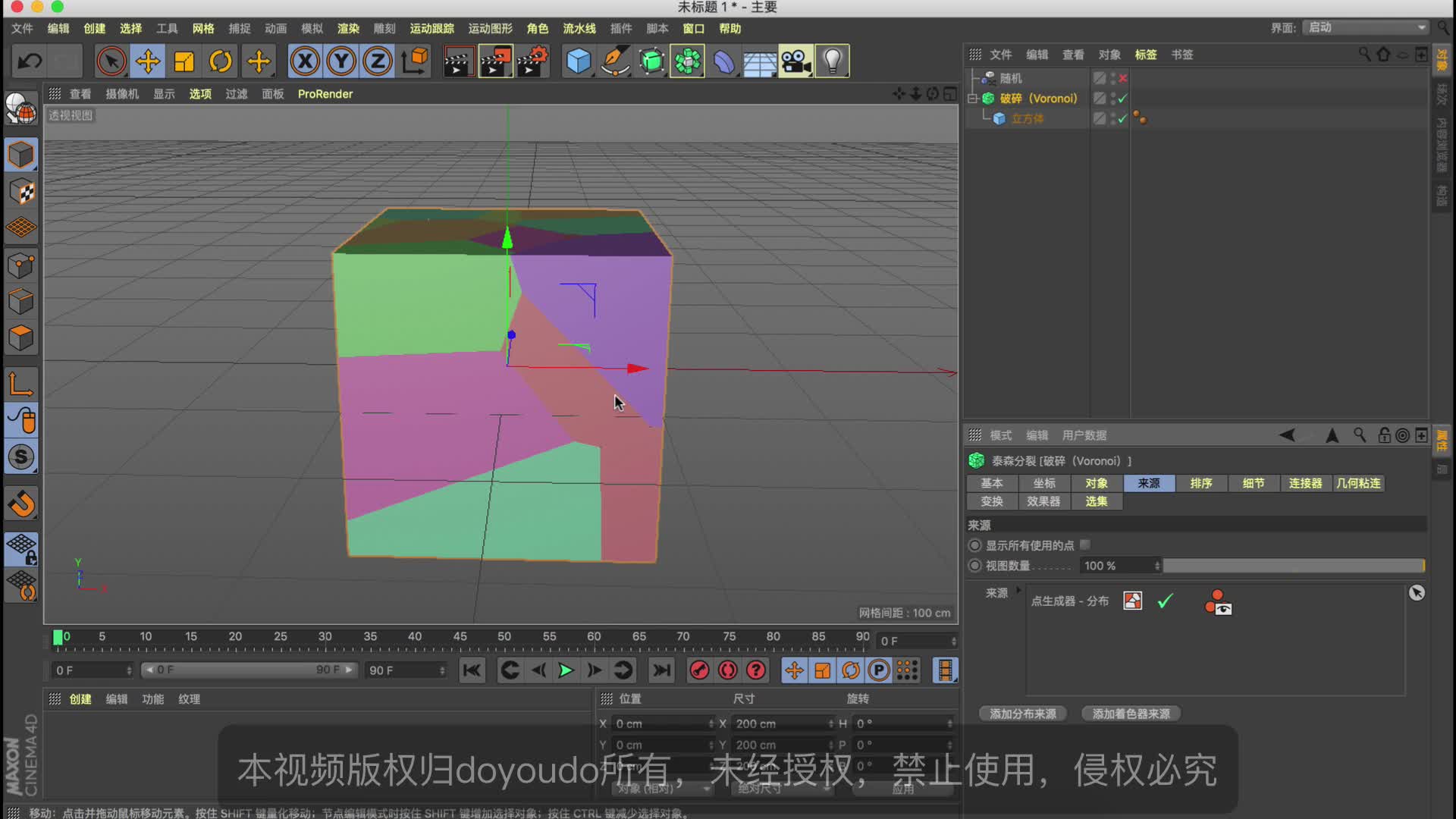Image resolution: width=1456 pixels, height=819 pixels.
Task: Select the Live Selection tool
Action: pyautogui.click(x=111, y=61)
